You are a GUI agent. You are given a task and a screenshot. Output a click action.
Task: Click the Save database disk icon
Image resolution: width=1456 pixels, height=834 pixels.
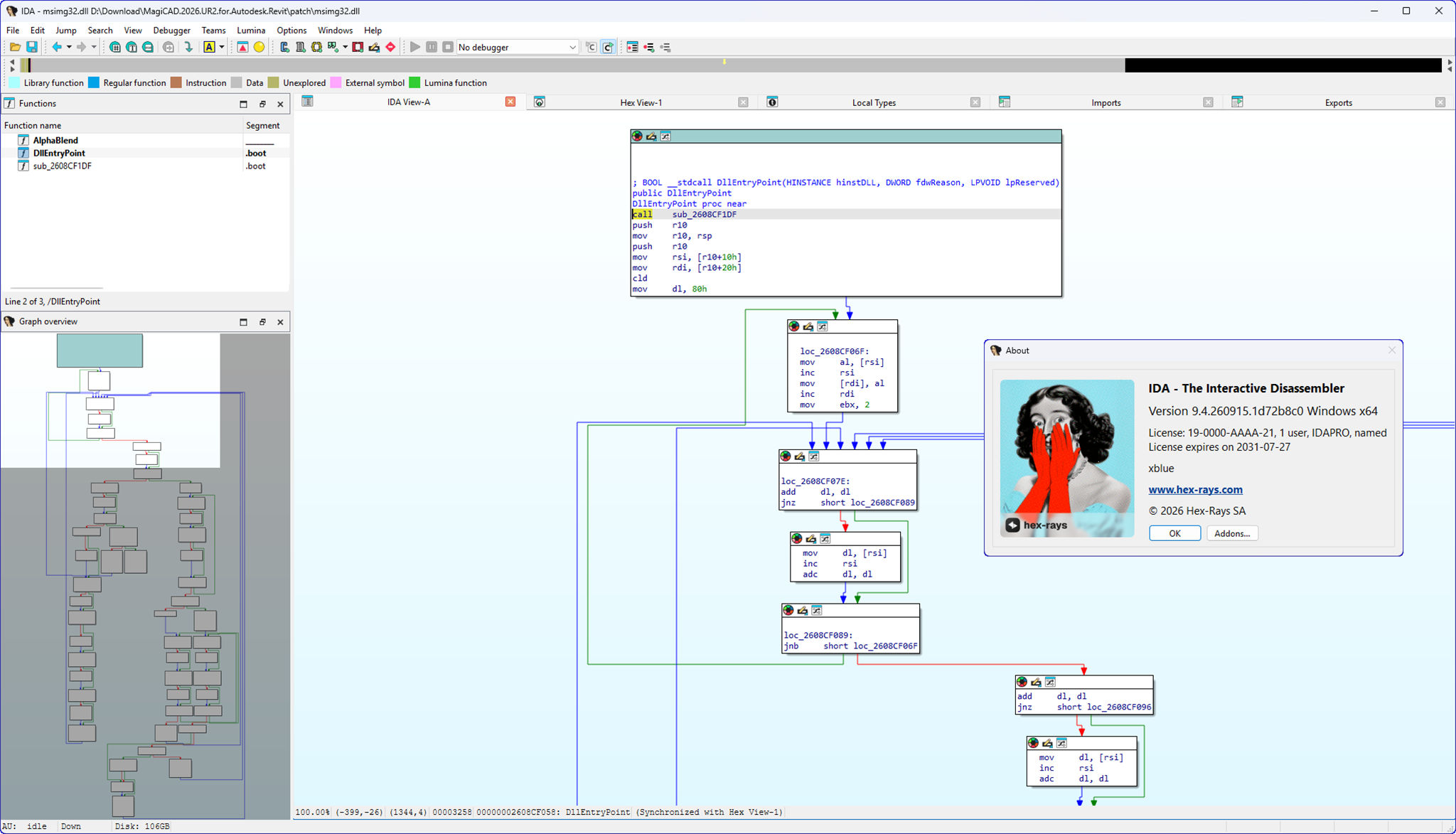32,47
